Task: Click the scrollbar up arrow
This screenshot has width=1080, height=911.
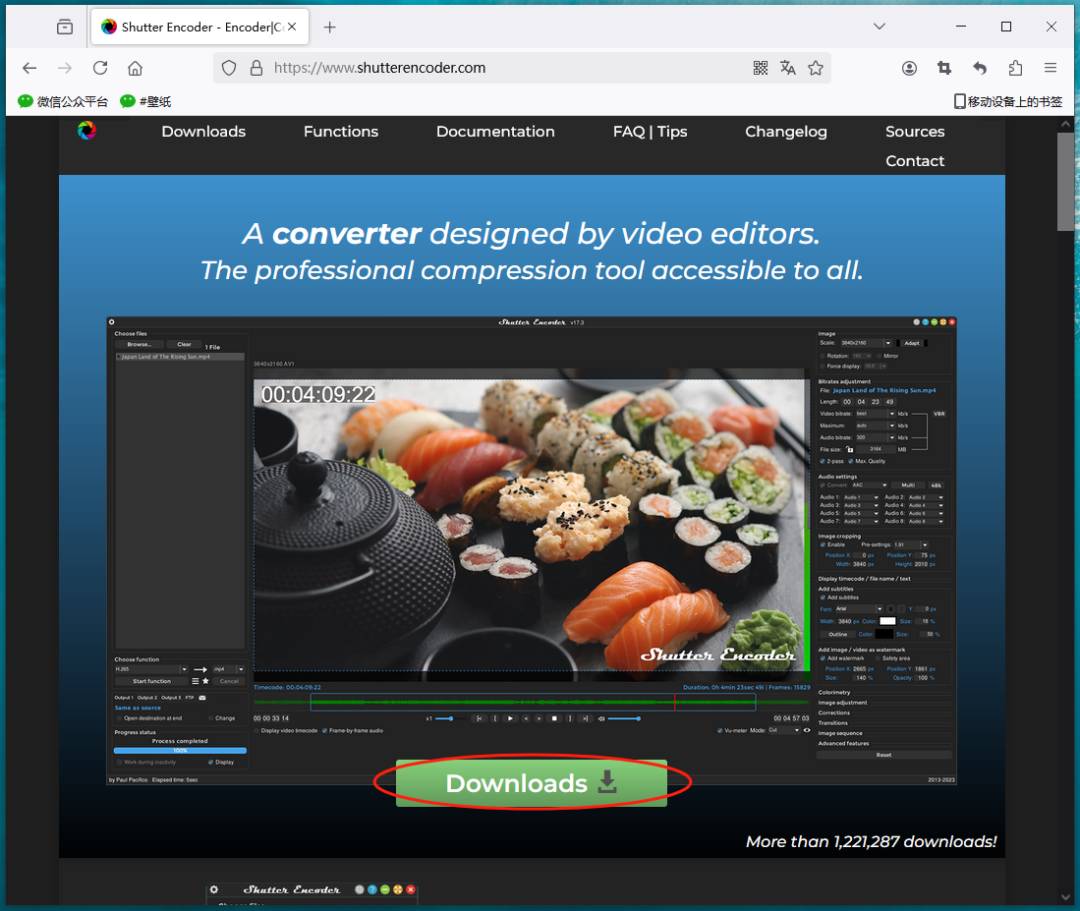Action: pos(1065,124)
